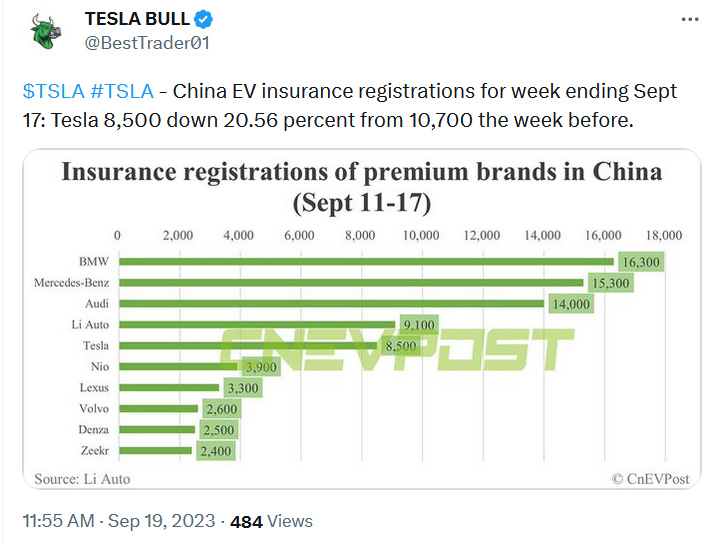Click the Zeekr 2,400 value label
This screenshot has width=716, height=544.
tap(216, 451)
